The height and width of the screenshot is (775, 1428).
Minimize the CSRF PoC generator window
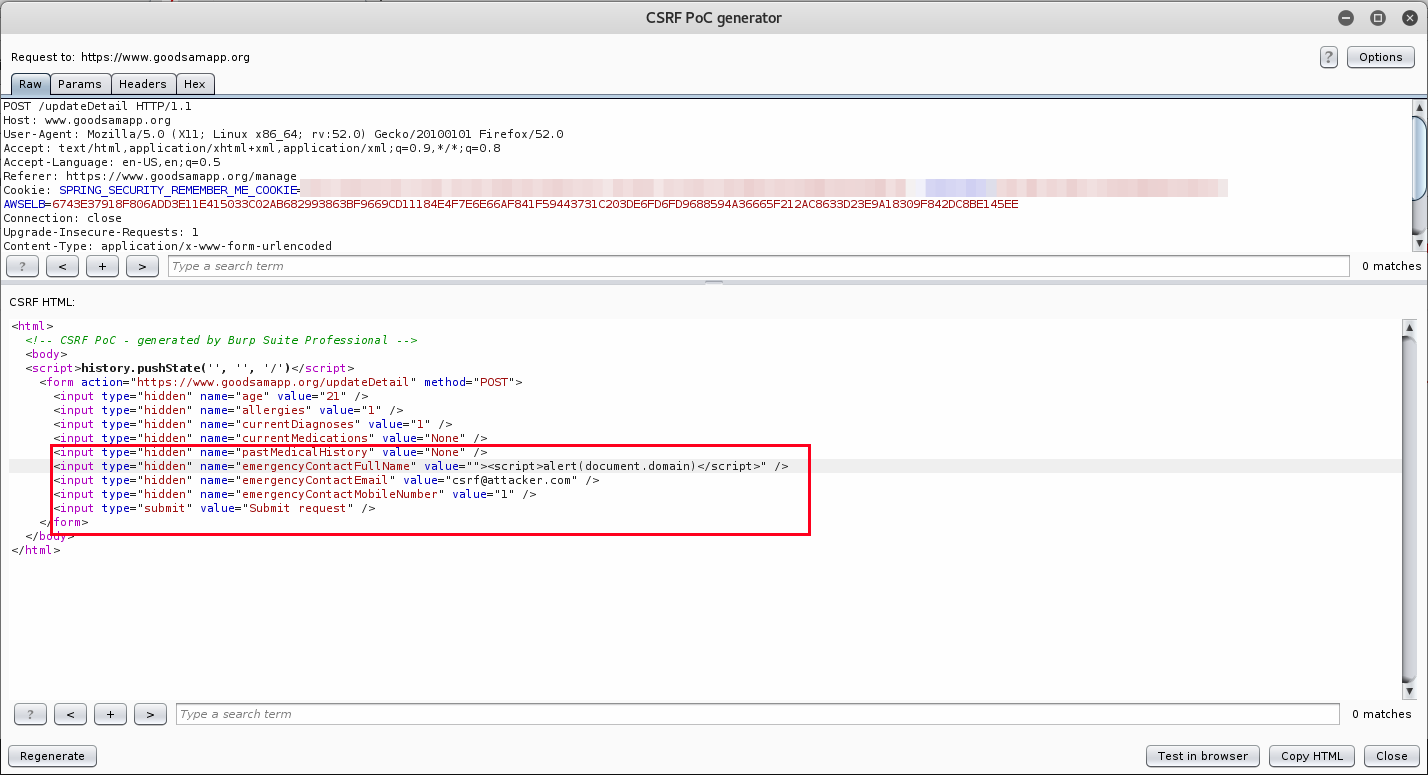click(1348, 18)
